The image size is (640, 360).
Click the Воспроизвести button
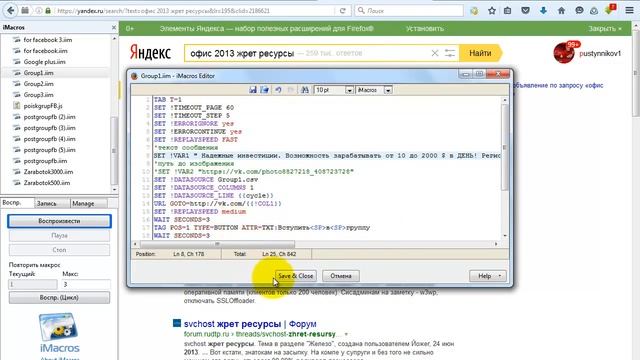[x=59, y=221]
